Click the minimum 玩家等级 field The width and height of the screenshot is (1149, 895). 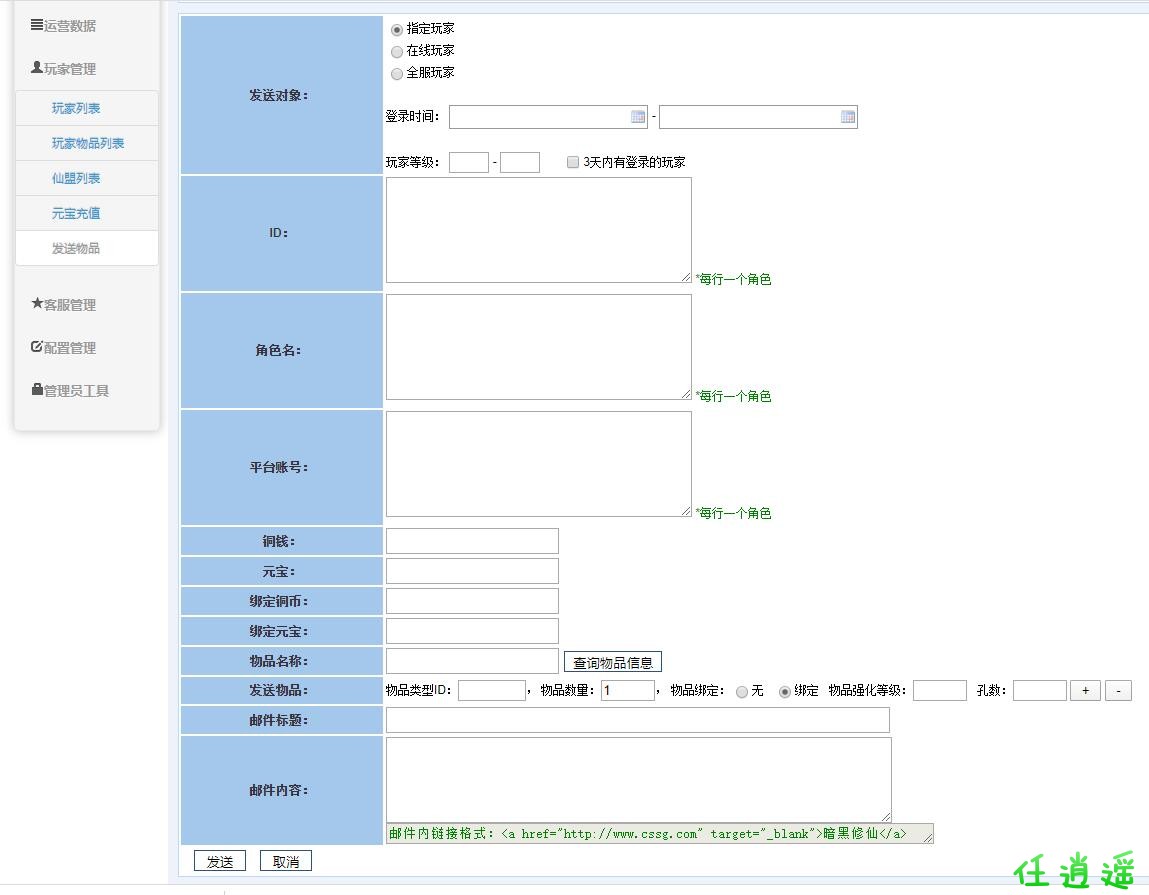coord(469,162)
